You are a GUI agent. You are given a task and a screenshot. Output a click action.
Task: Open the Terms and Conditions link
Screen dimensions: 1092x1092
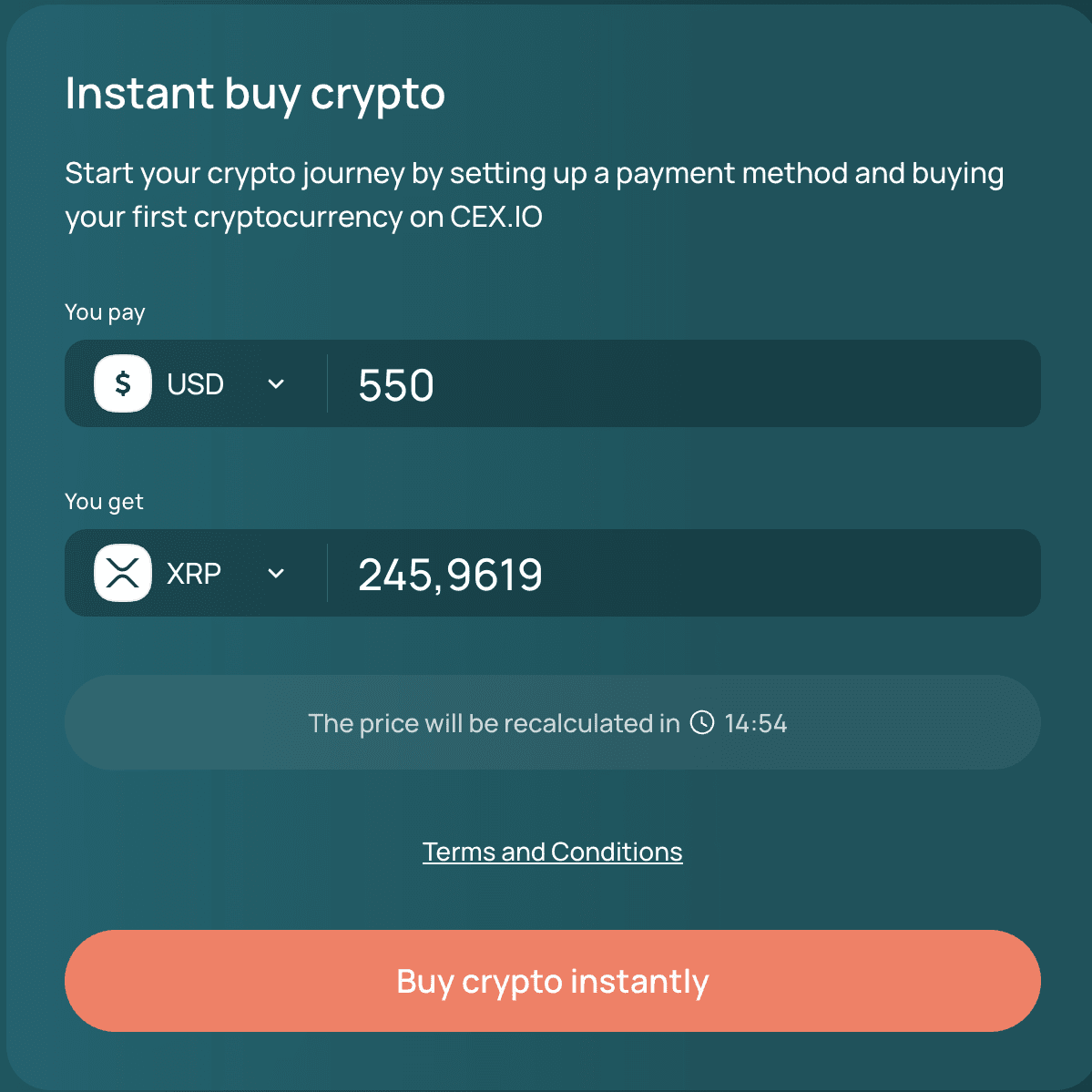pos(552,852)
